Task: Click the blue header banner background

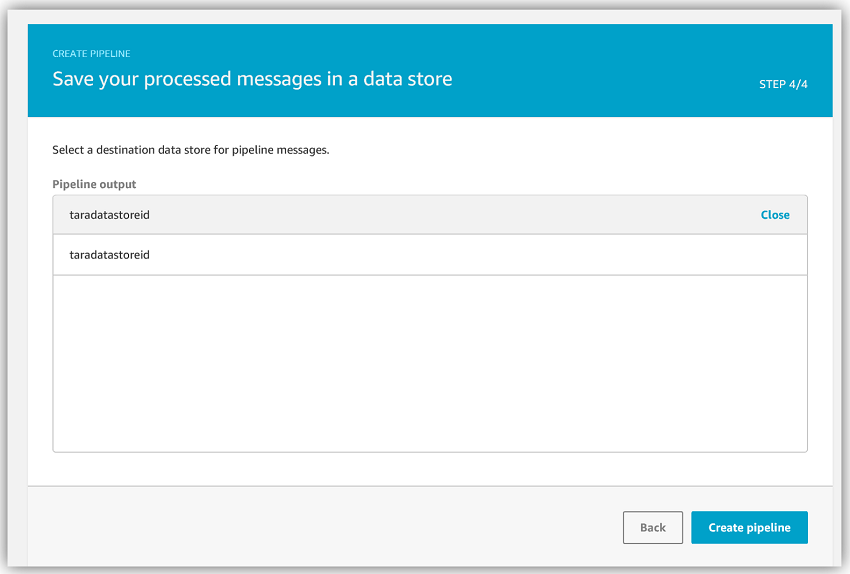Action: tap(596, 54)
